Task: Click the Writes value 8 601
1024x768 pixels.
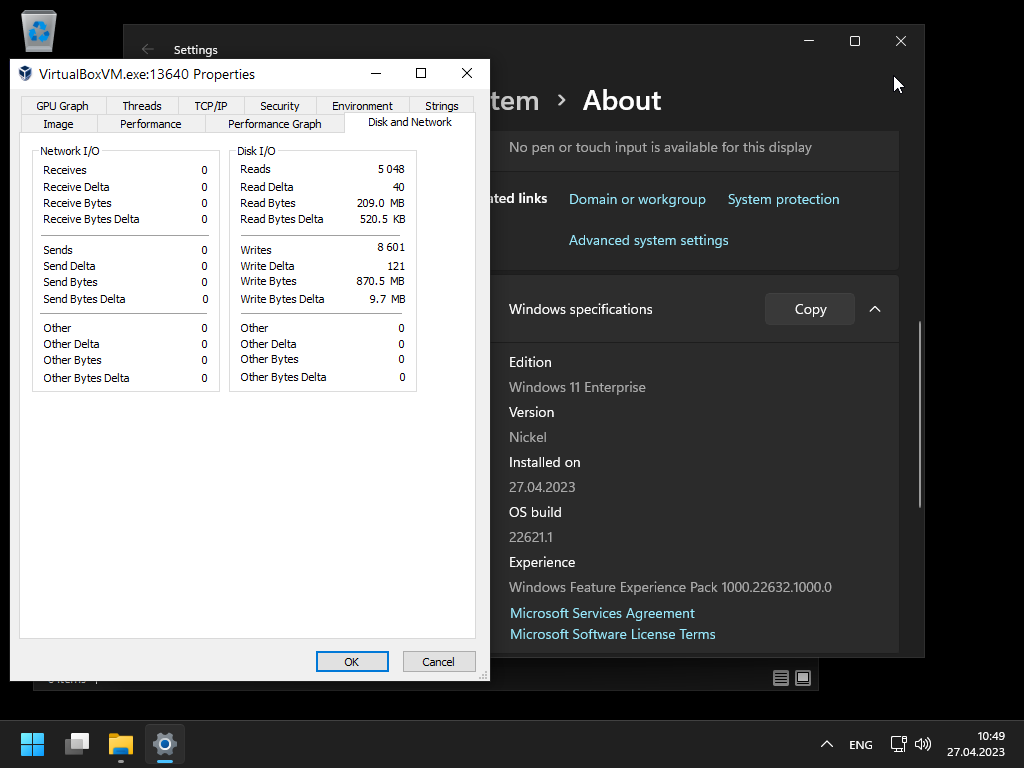Action: click(391, 248)
